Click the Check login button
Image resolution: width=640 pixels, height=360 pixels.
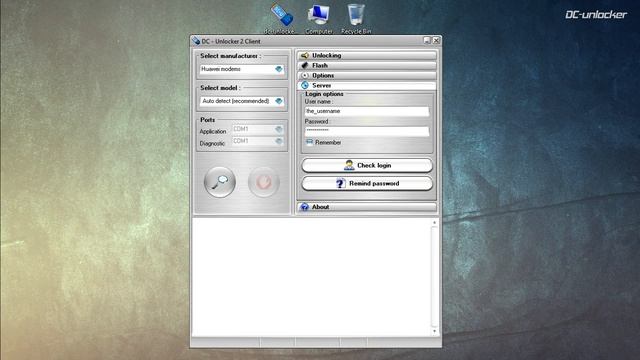pyautogui.click(x=367, y=165)
